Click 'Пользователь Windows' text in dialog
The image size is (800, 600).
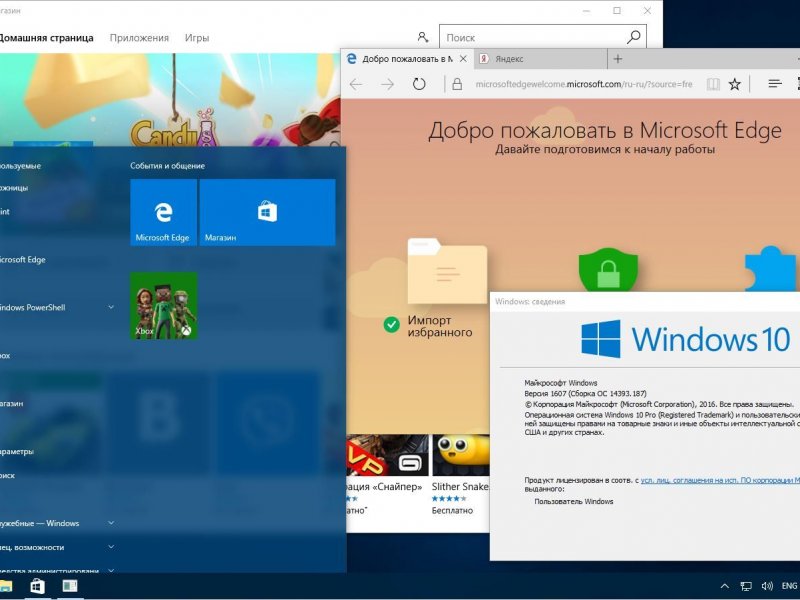[x=573, y=502]
